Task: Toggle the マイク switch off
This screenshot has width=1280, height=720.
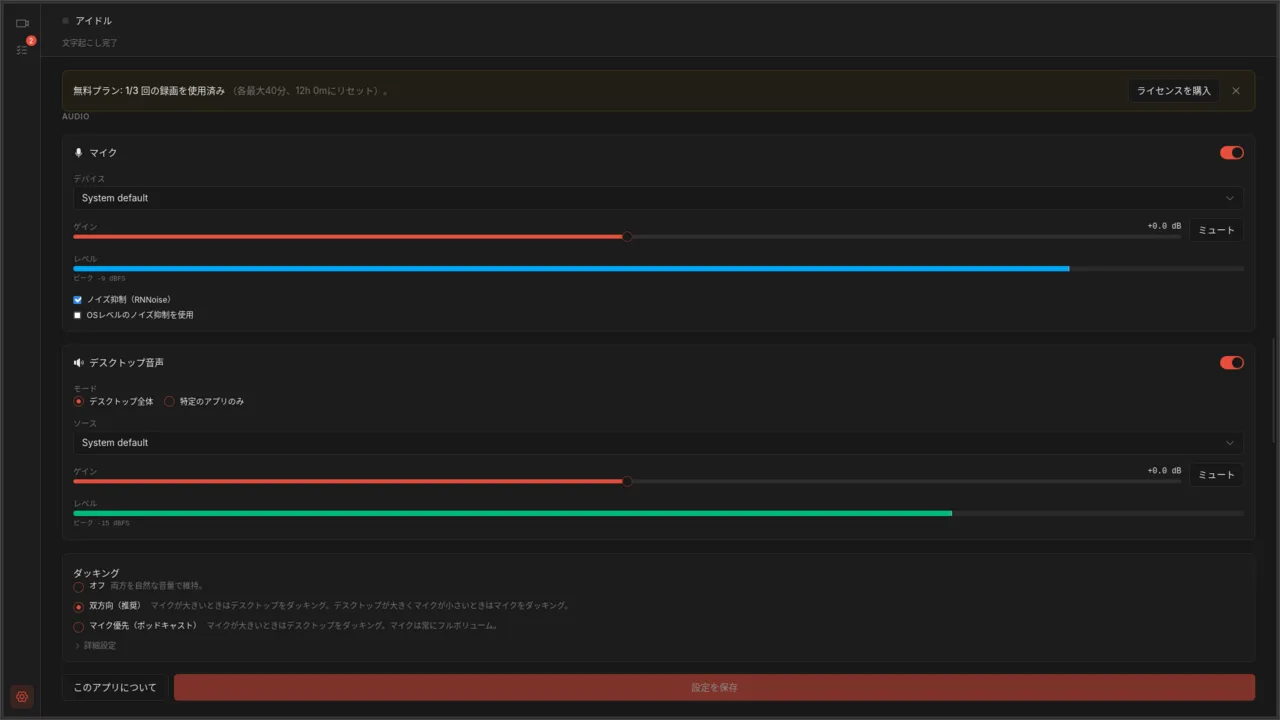Action: [x=1232, y=153]
